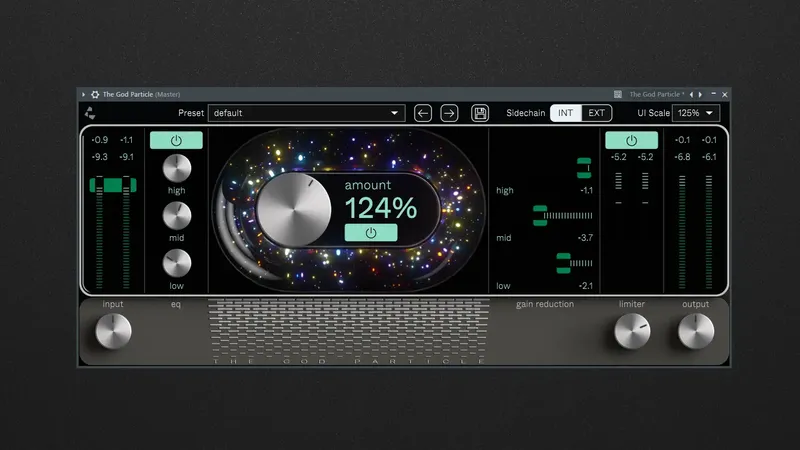Click the gain reduction label
This screenshot has width=800, height=450.
pyautogui.click(x=545, y=304)
